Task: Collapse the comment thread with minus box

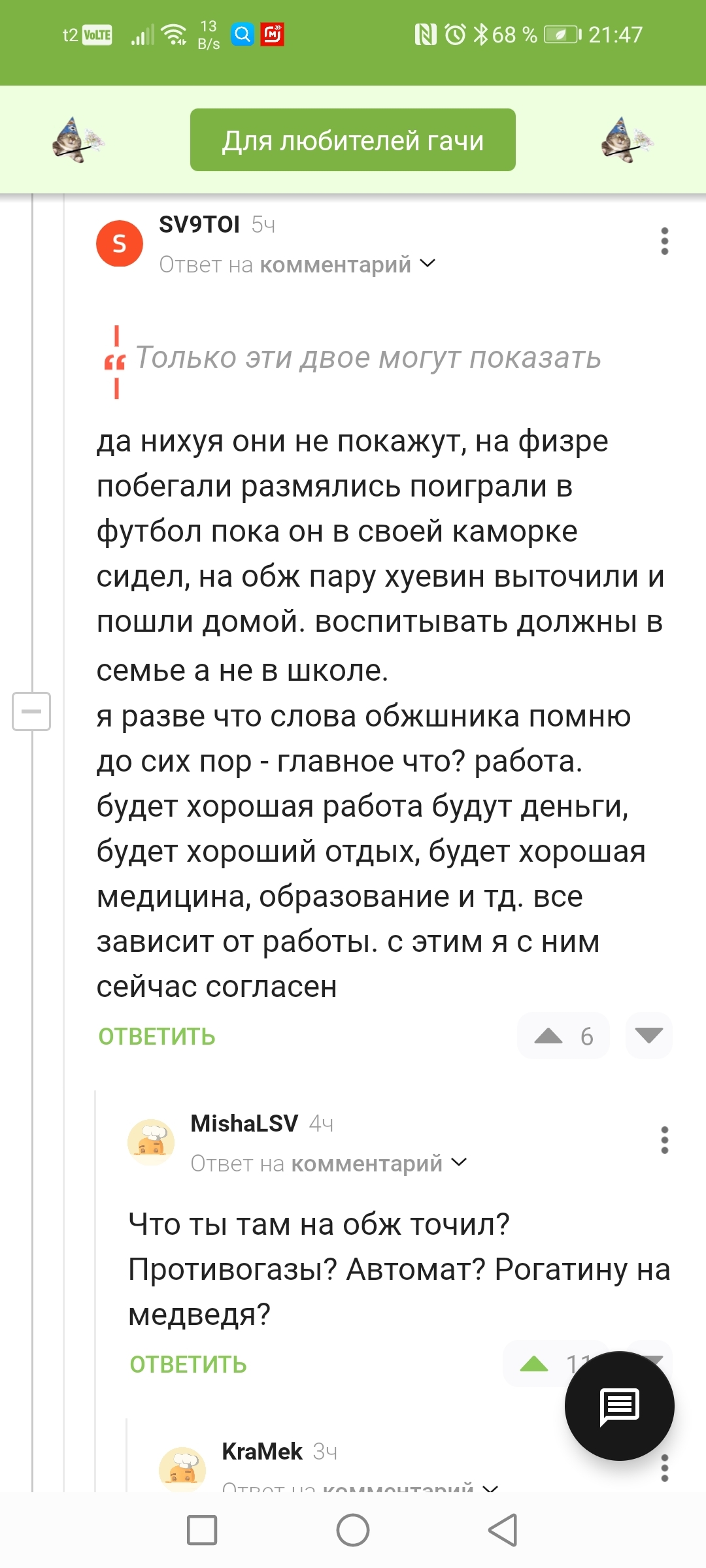Action: tap(31, 711)
